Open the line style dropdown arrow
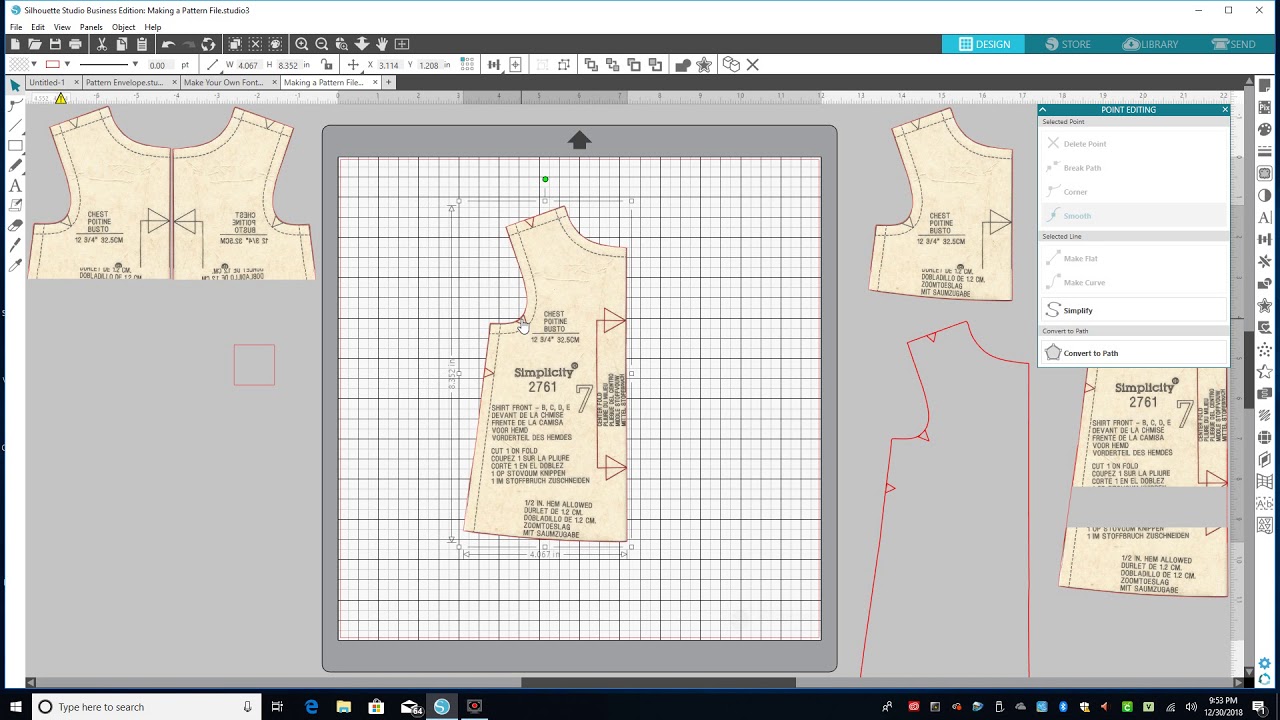 pyautogui.click(x=135, y=65)
